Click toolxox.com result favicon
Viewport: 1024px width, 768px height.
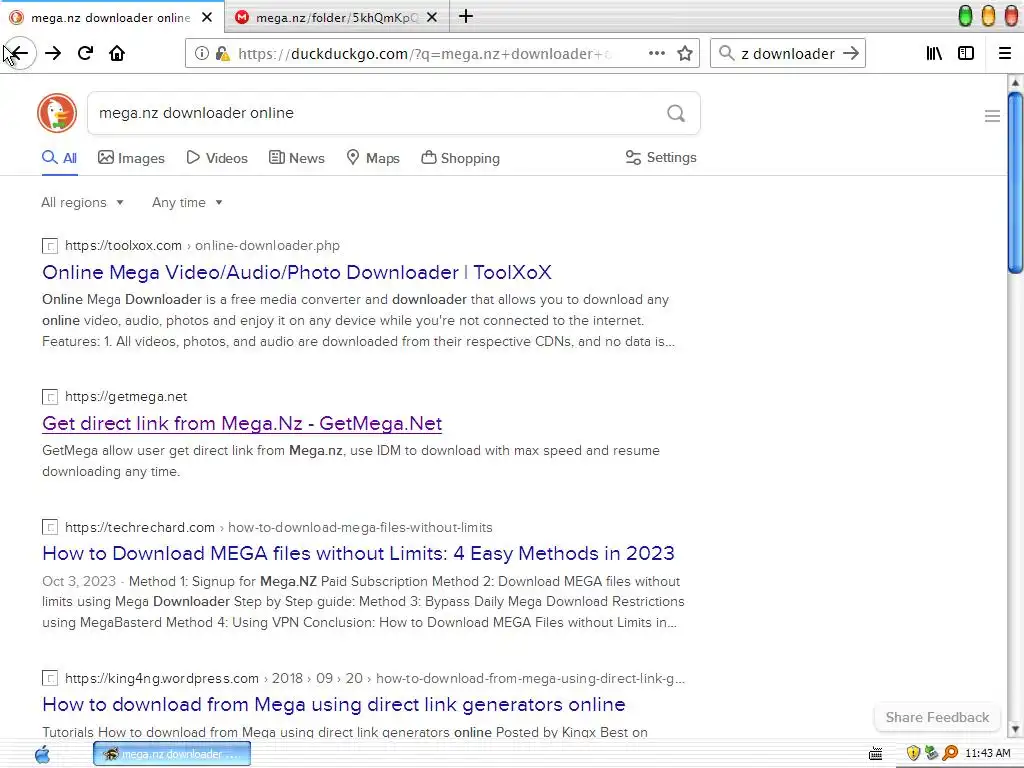click(50, 246)
